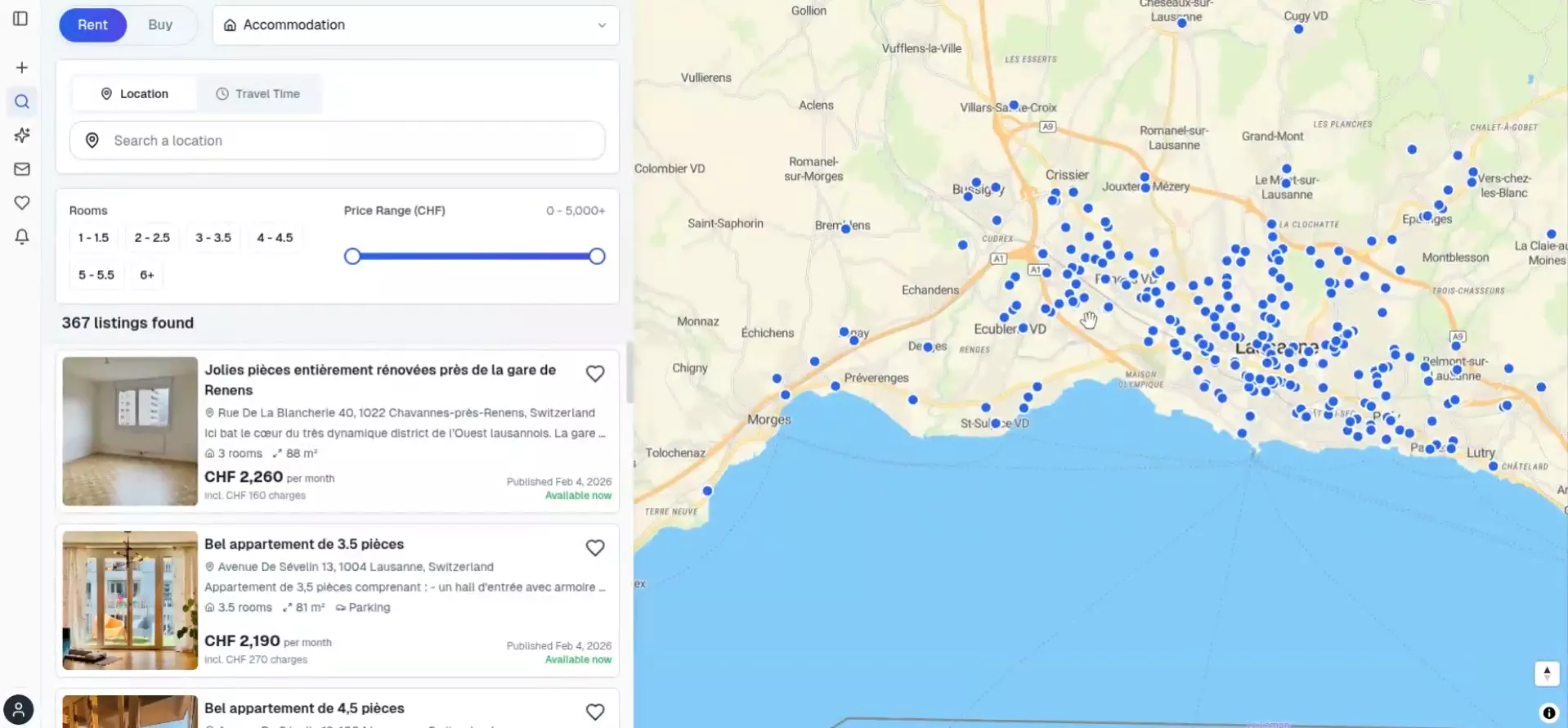
Task: Toggle the left sidebar panel icon
Action: tap(20, 18)
